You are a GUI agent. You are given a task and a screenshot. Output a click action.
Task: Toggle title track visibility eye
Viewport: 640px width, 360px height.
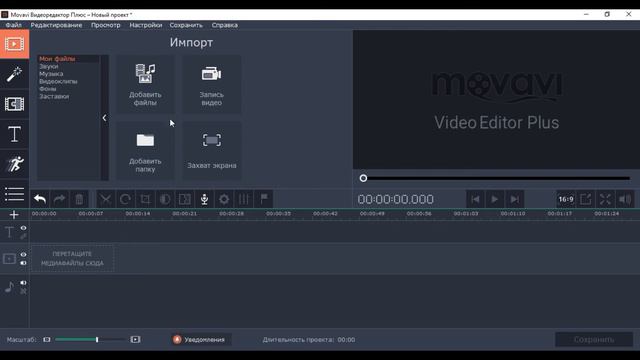23,228
